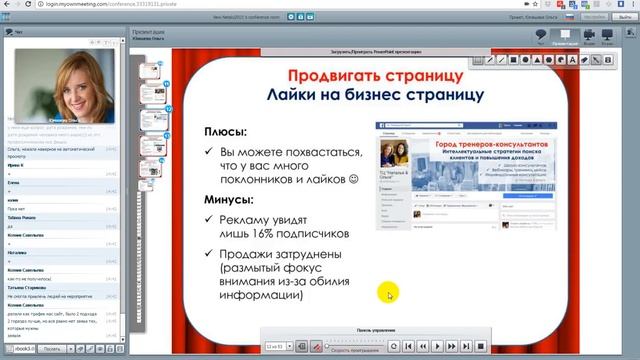Start playback with the play button

click(437, 347)
